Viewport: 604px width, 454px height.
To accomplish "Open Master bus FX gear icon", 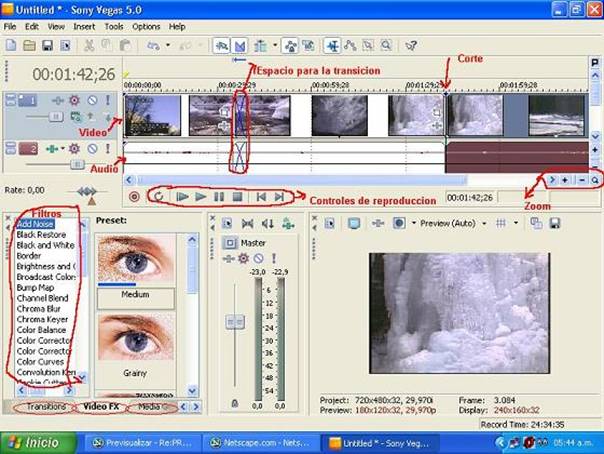I will click(243, 258).
